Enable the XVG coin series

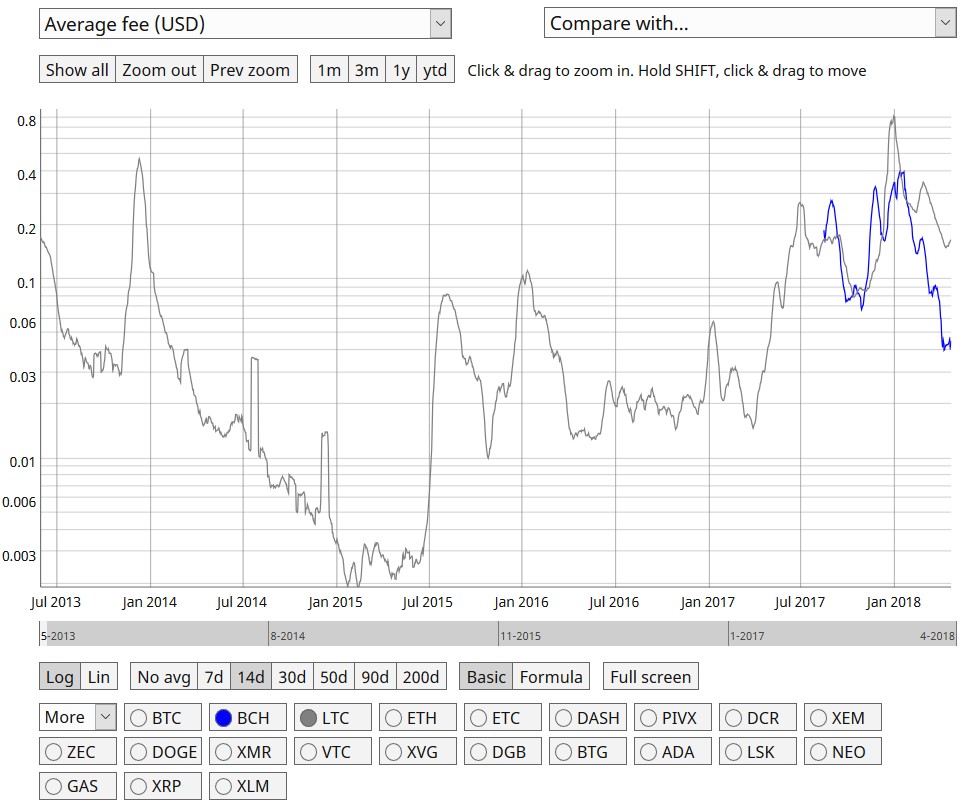418,751
